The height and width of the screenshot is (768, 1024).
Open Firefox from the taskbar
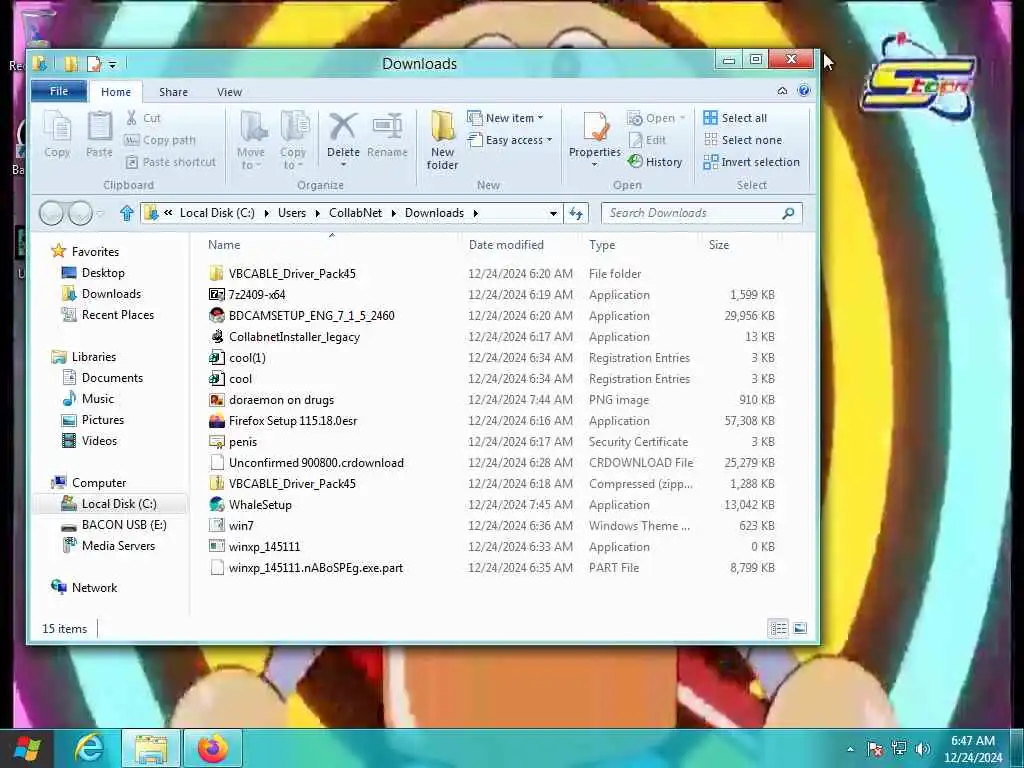click(213, 748)
